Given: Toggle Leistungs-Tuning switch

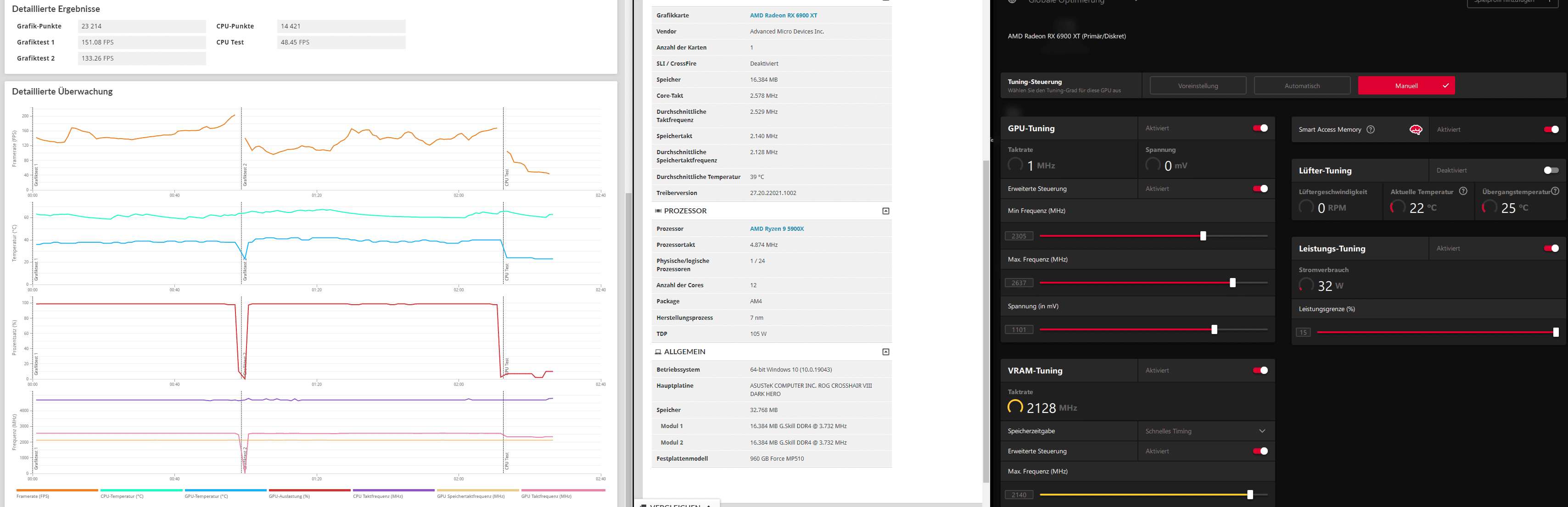Looking at the screenshot, I should [1551, 248].
